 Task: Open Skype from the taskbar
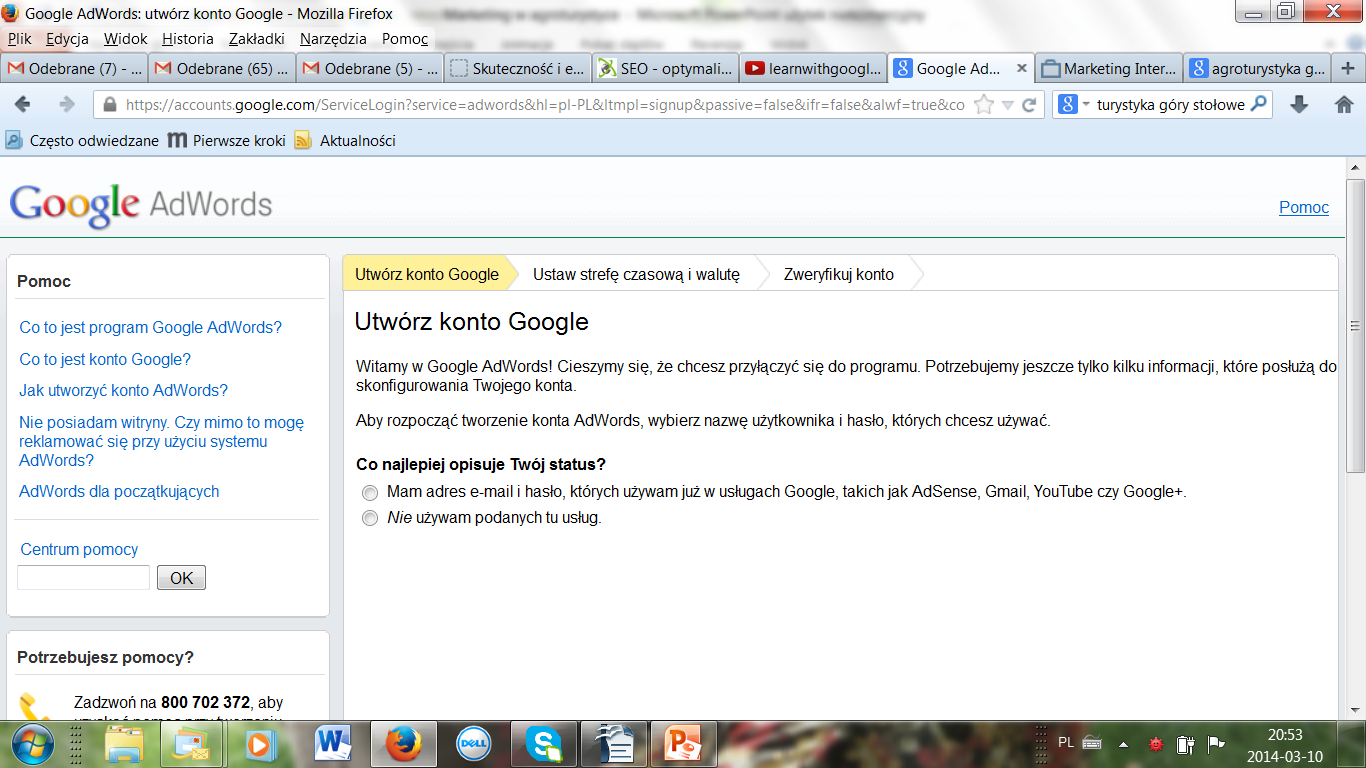click(544, 744)
